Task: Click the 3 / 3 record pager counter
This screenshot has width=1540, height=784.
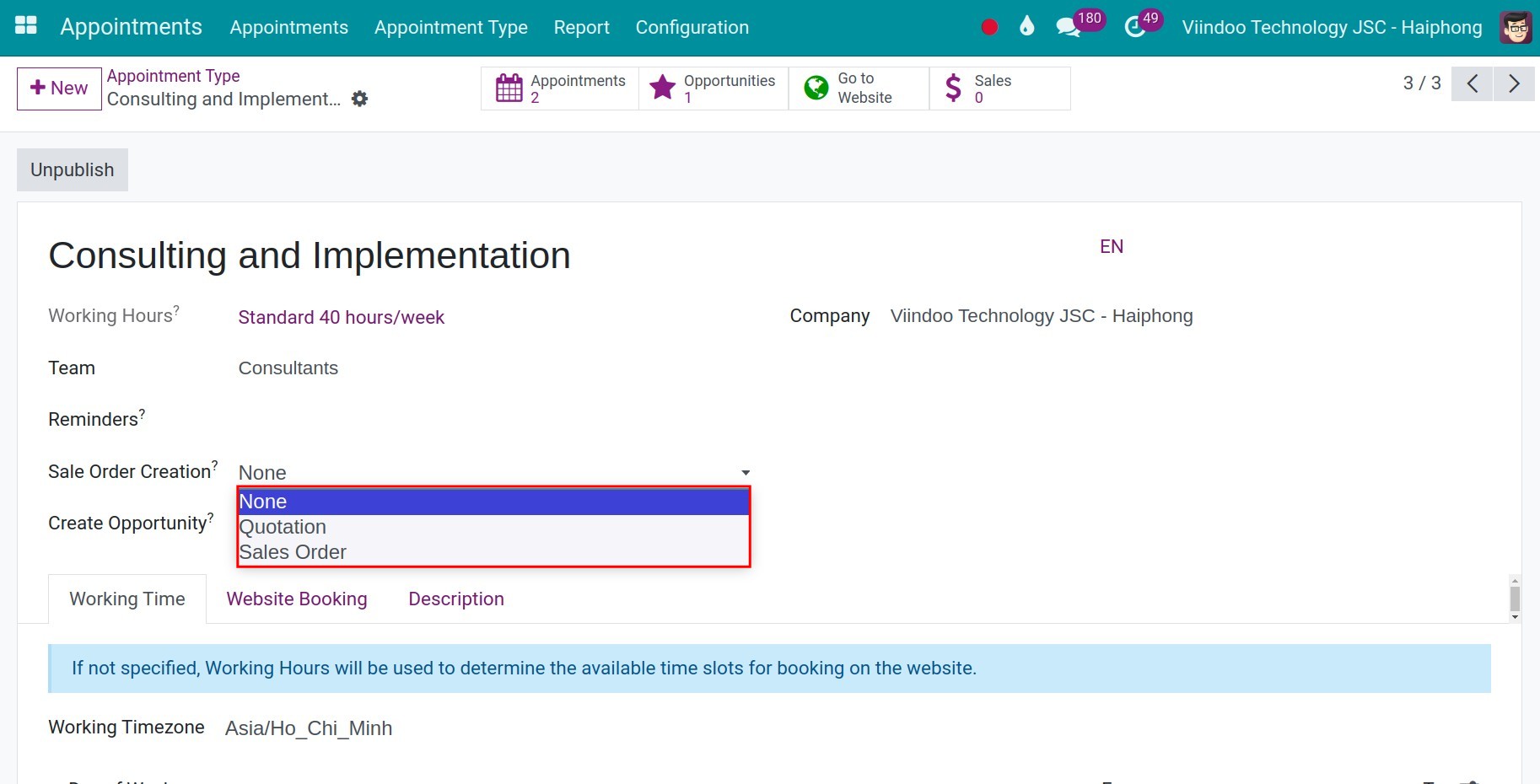Action: coord(1422,83)
